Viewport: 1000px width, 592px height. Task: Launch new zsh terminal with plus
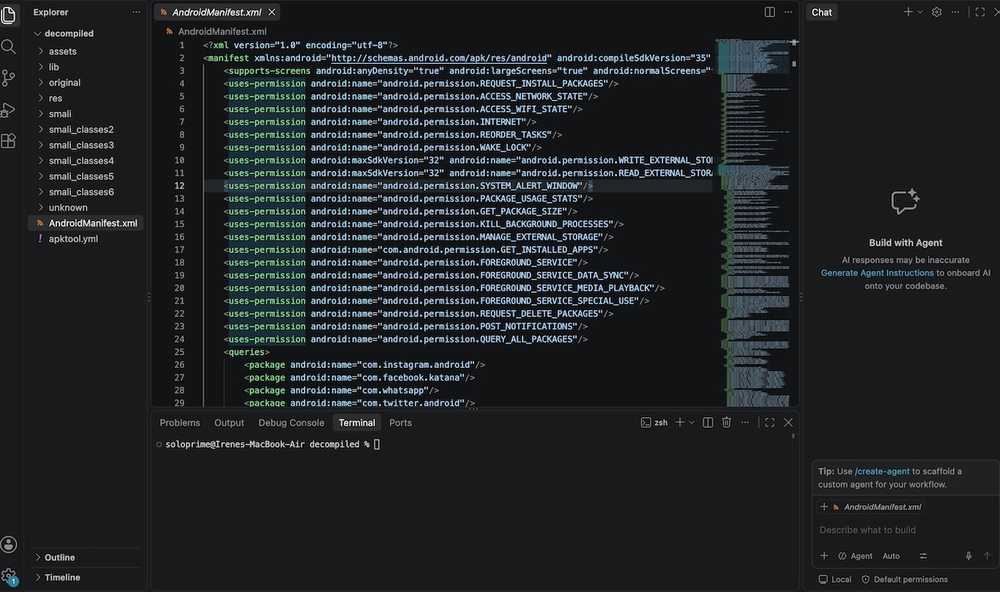[x=680, y=422]
